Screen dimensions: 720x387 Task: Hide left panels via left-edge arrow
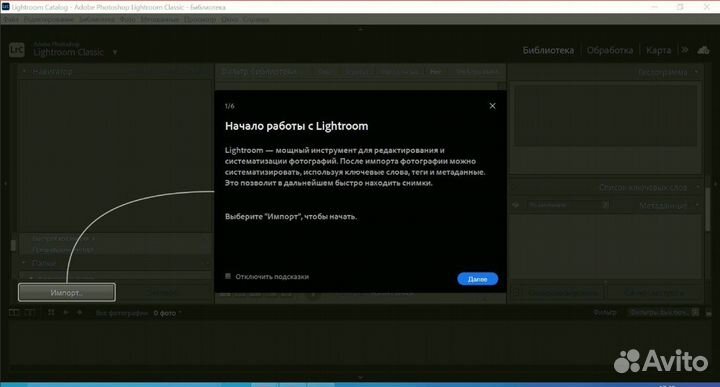click(x=5, y=184)
